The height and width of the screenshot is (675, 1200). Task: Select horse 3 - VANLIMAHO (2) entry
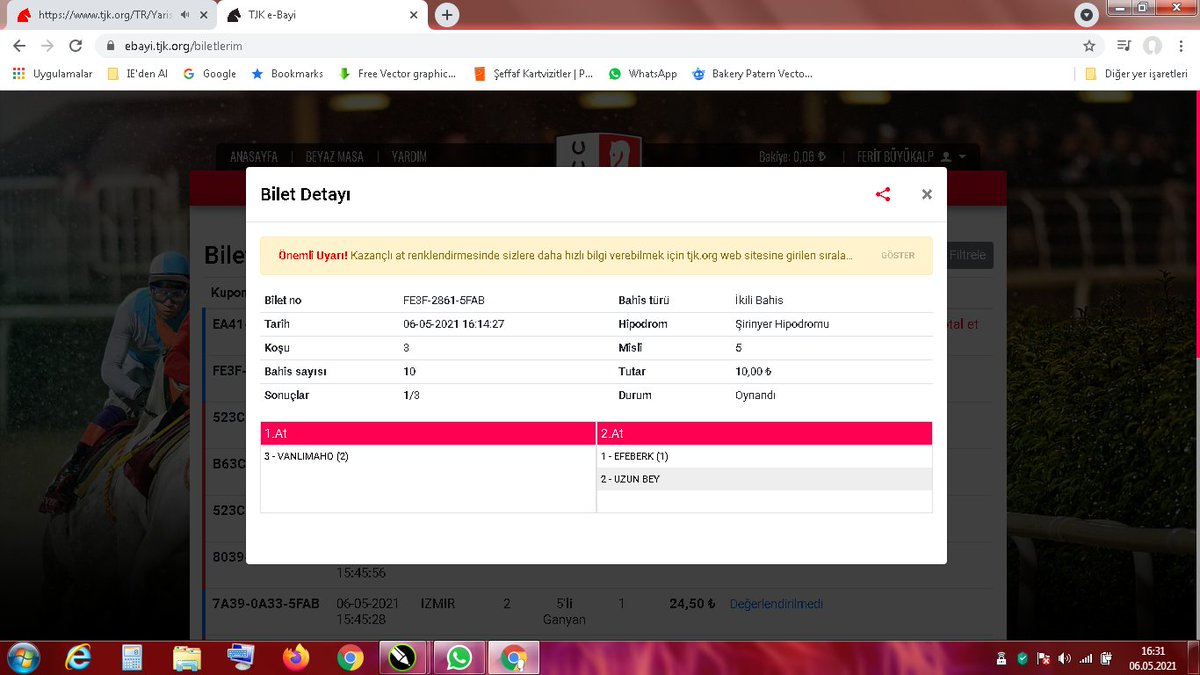tap(306, 456)
